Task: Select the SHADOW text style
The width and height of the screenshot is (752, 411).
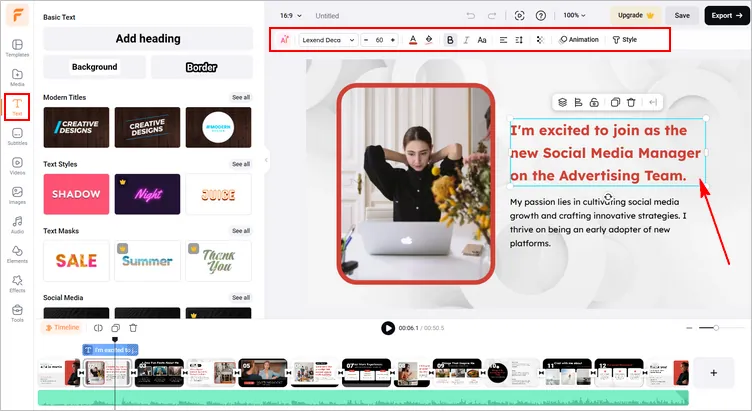Action: tap(76, 194)
